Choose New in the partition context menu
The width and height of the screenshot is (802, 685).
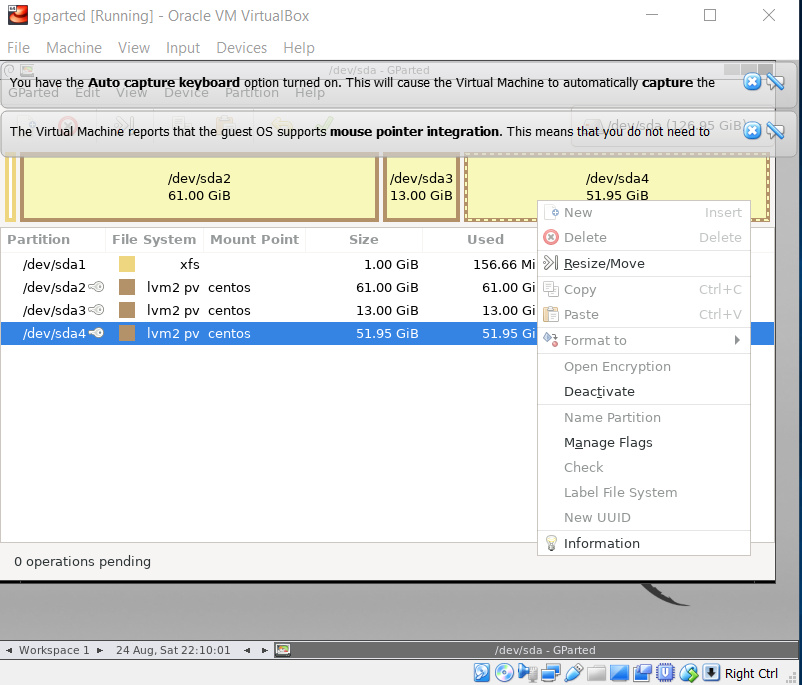click(x=643, y=212)
